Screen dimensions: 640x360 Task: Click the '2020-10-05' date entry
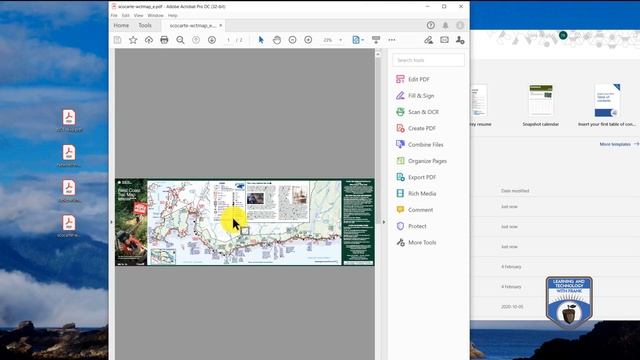tap(512, 307)
